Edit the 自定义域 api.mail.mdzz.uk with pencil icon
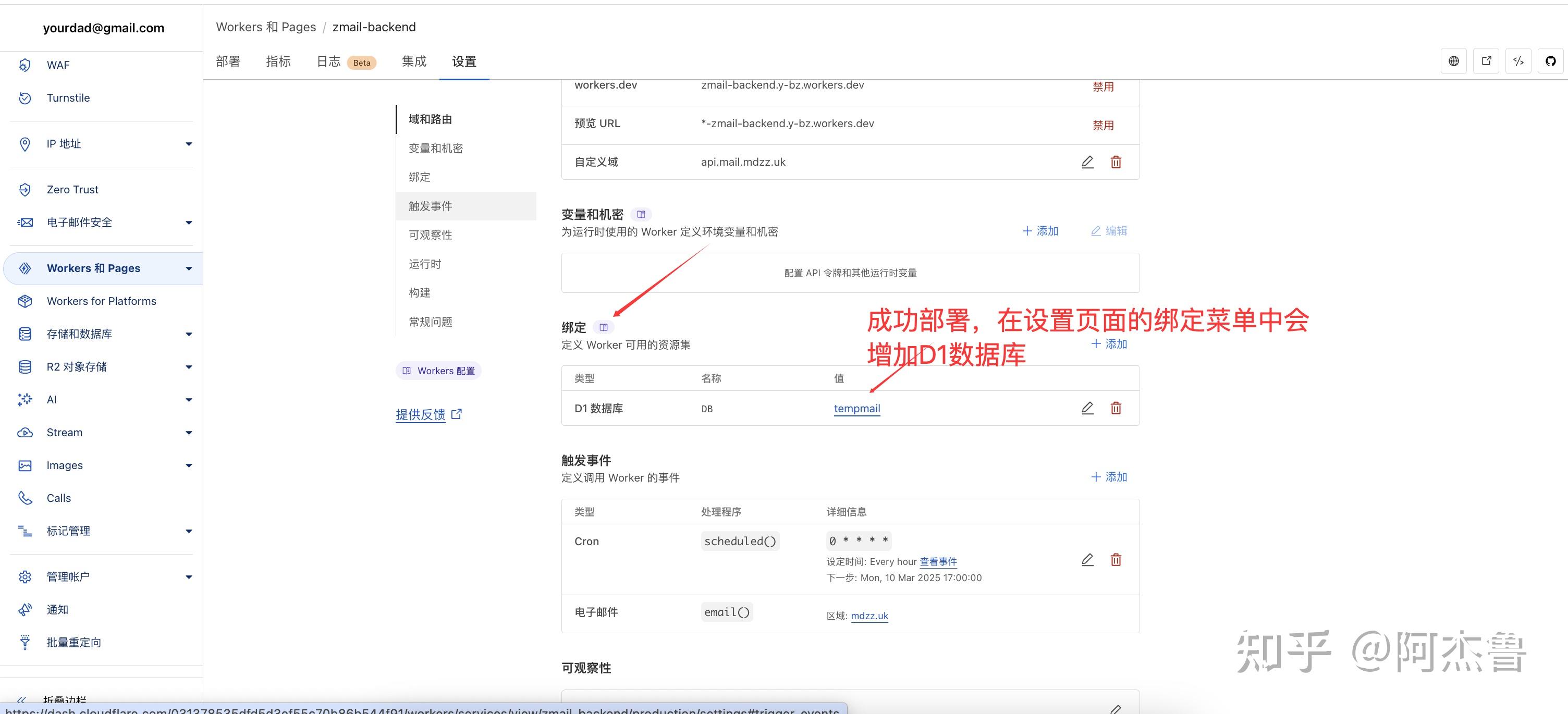1568x714 pixels. (x=1087, y=162)
